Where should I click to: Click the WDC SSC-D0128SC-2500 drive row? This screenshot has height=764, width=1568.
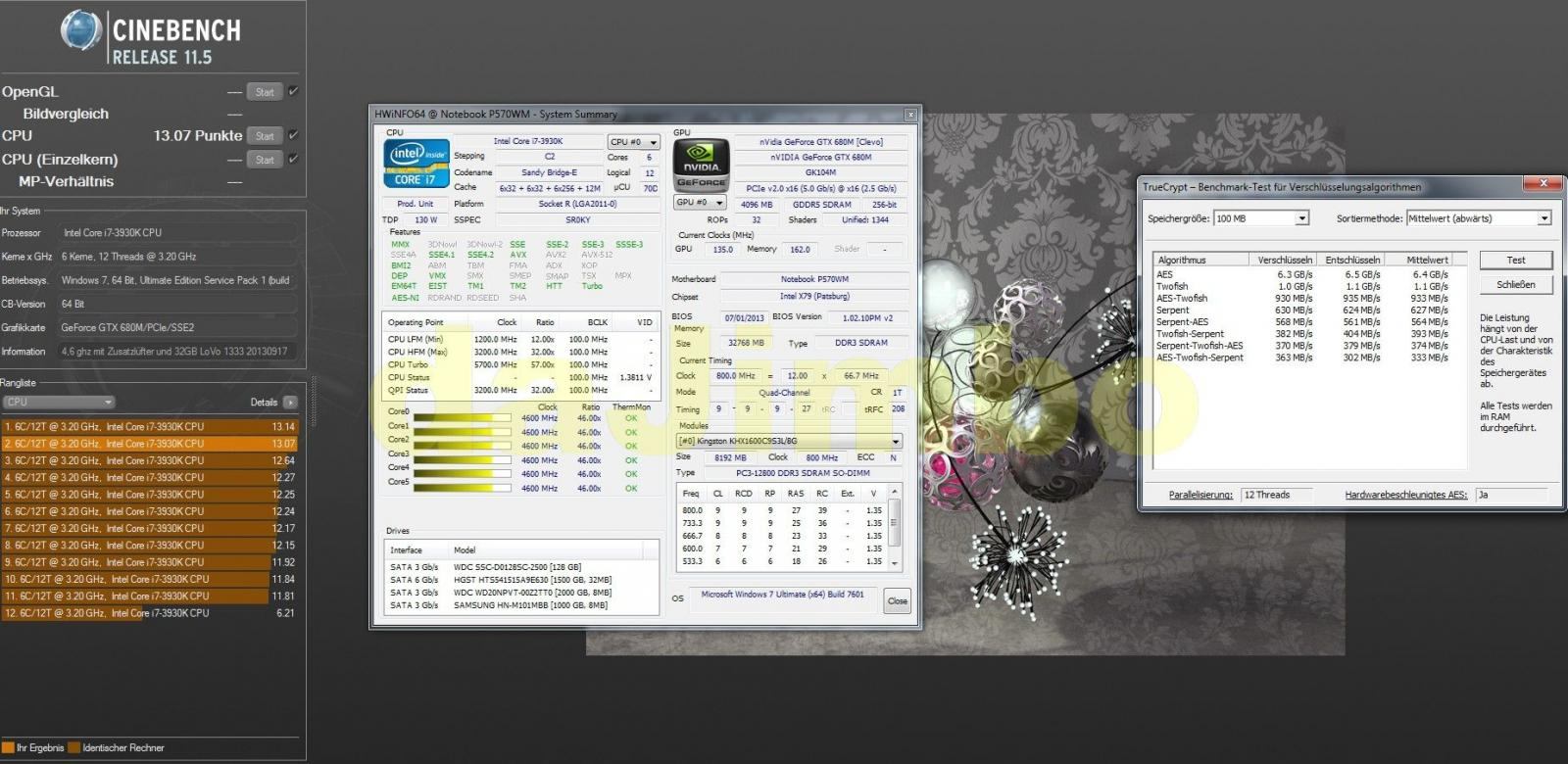click(523, 567)
